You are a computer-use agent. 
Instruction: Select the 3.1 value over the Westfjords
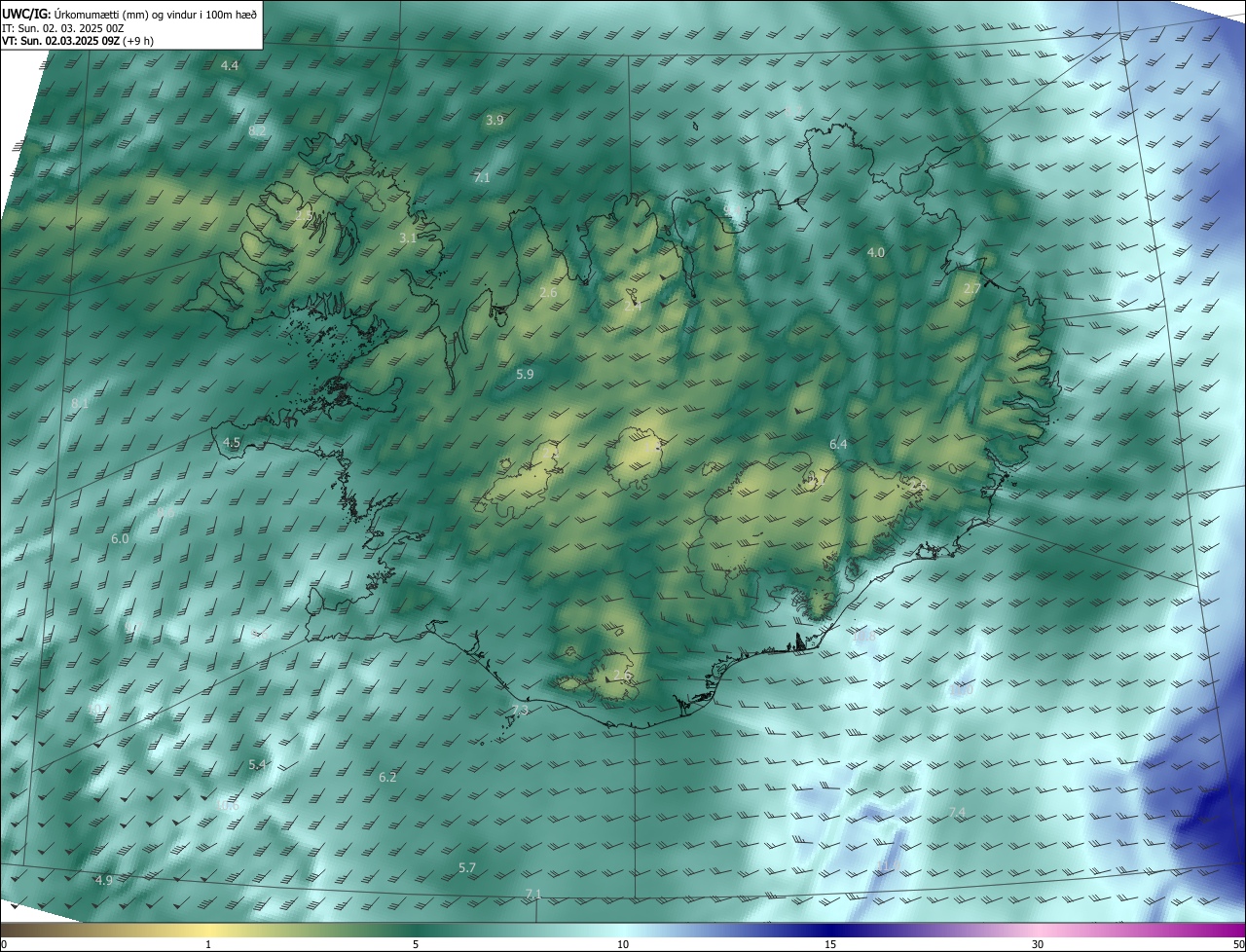point(408,238)
